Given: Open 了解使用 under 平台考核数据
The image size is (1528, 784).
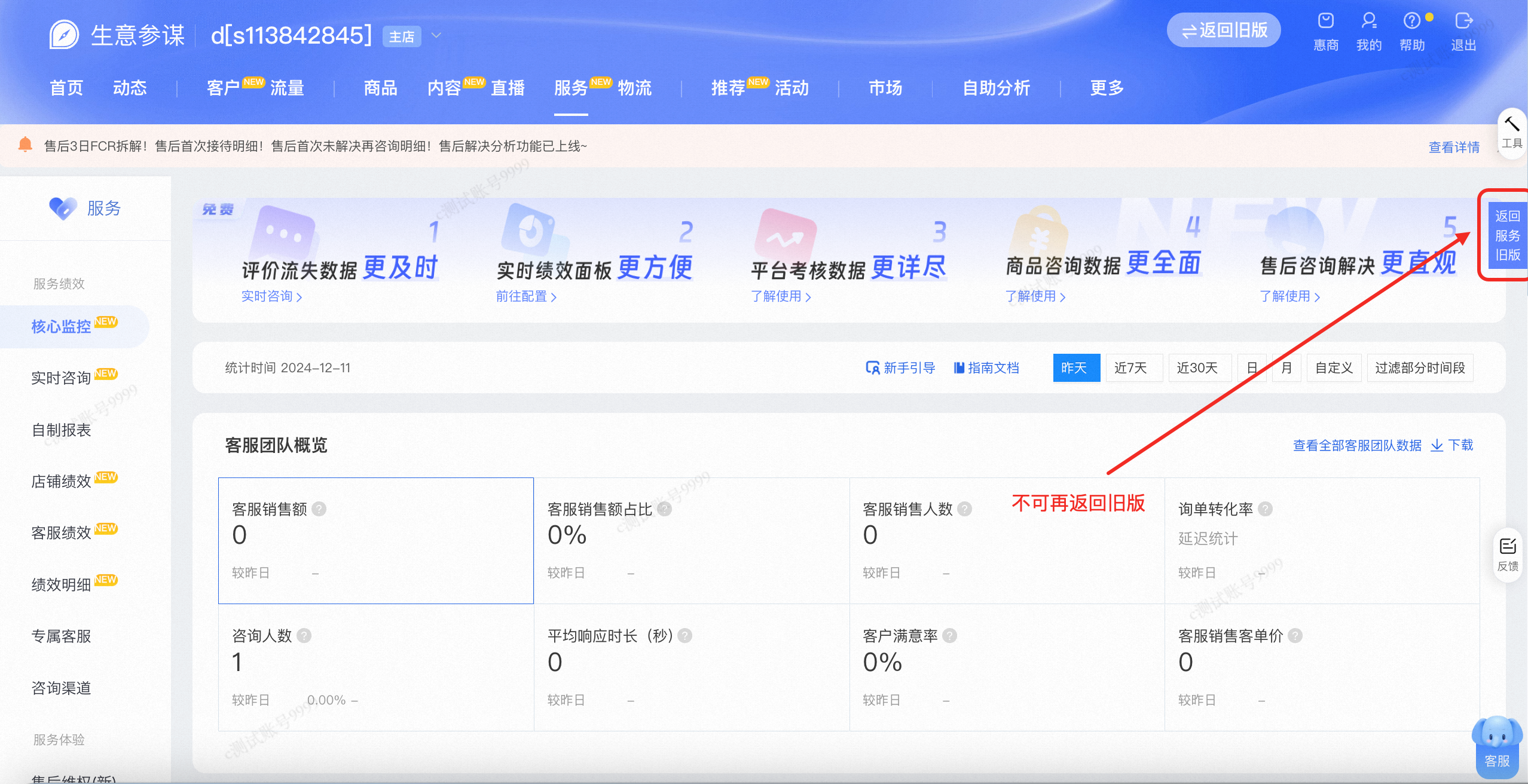Looking at the screenshot, I should click(x=781, y=296).
